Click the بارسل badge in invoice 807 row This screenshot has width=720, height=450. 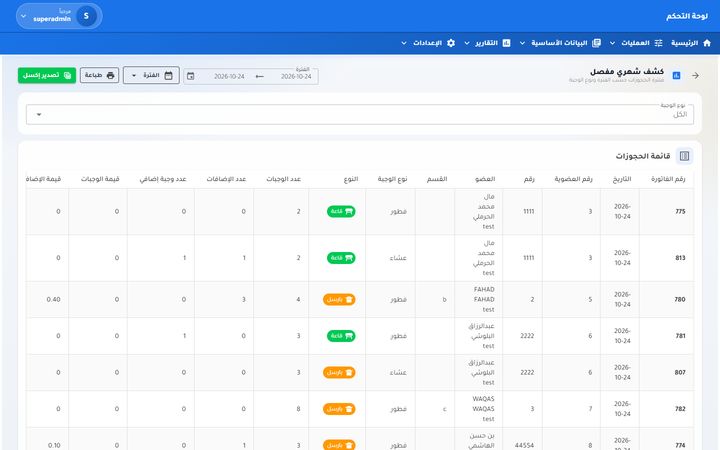click(339, 372)
